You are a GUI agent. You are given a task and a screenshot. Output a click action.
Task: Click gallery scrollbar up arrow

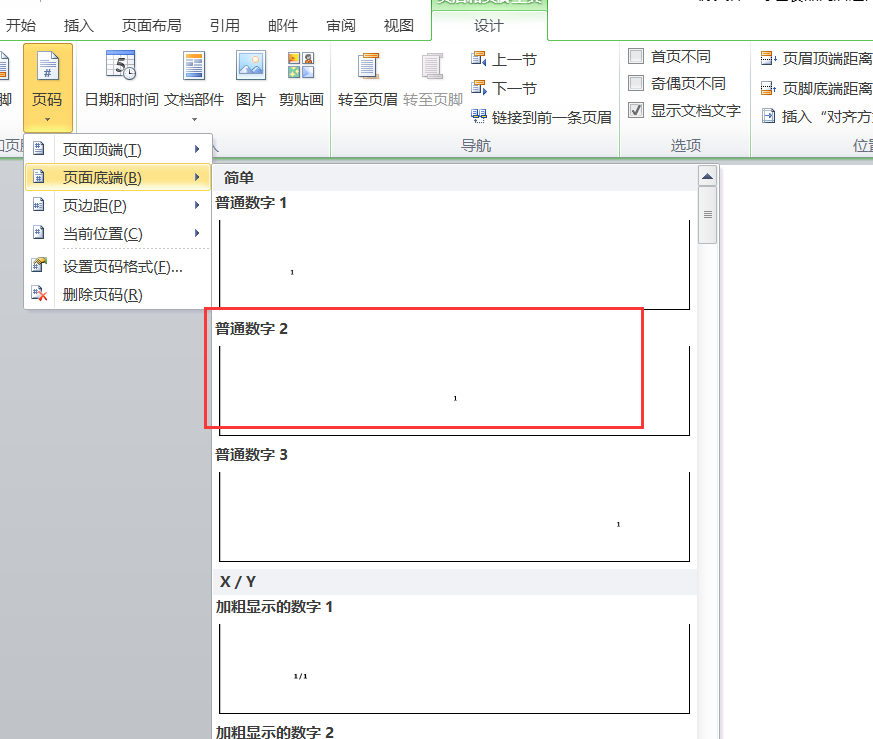point(707,177)
